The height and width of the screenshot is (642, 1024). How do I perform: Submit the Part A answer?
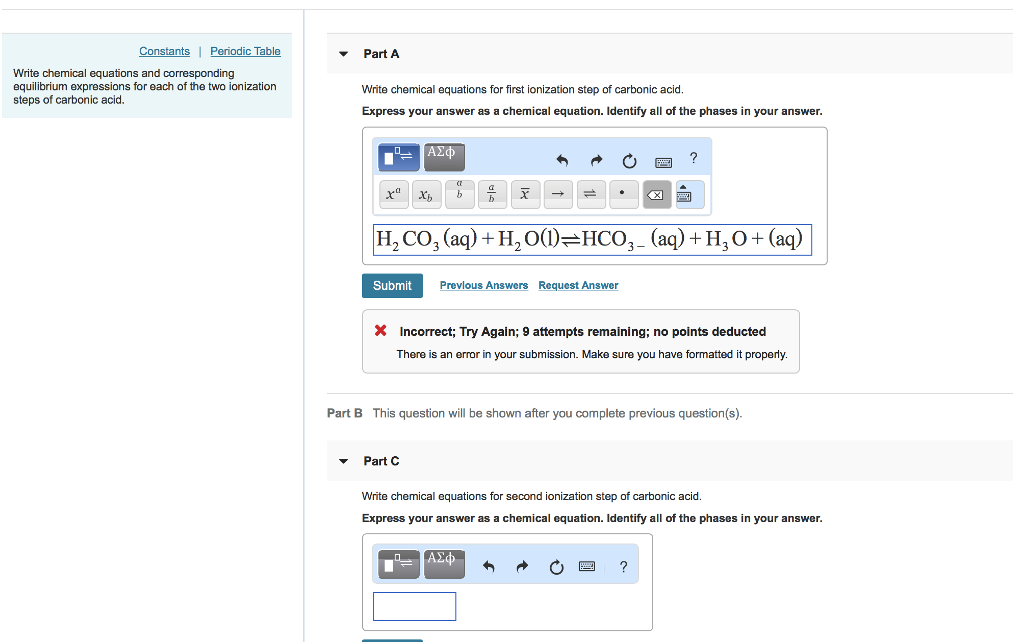click(392, 285)
